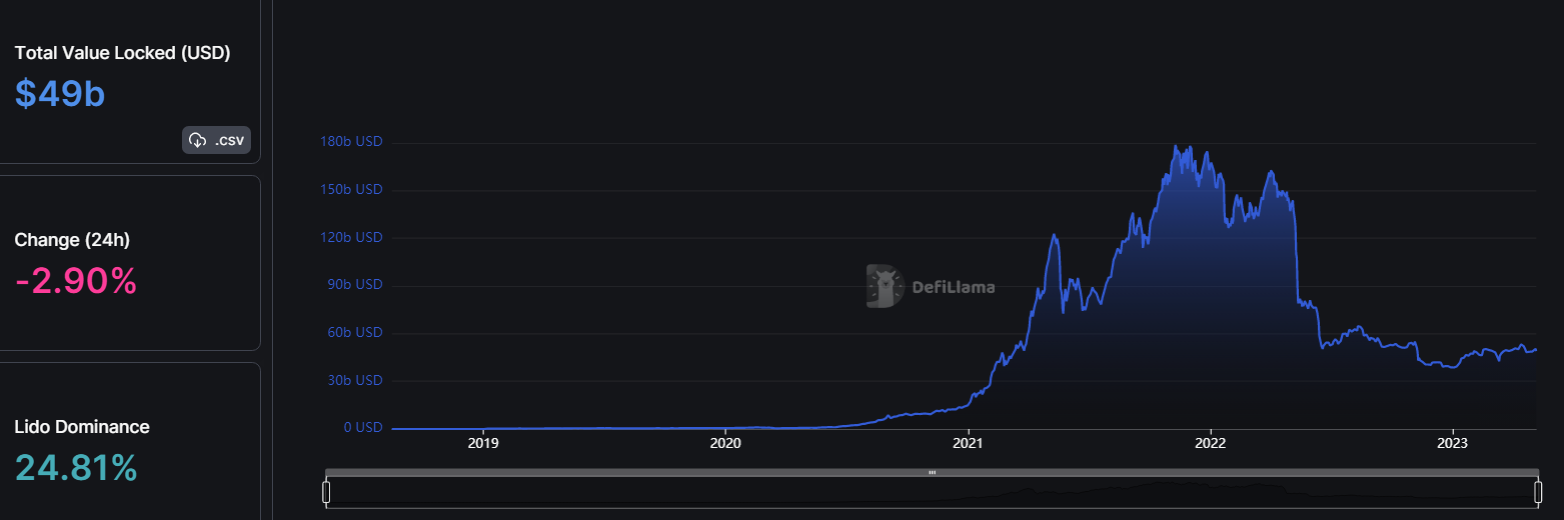The width and height of the screenshot is (1564, 520).
Task: Click the 180b USD y-axis label
Action: (351, 142)
